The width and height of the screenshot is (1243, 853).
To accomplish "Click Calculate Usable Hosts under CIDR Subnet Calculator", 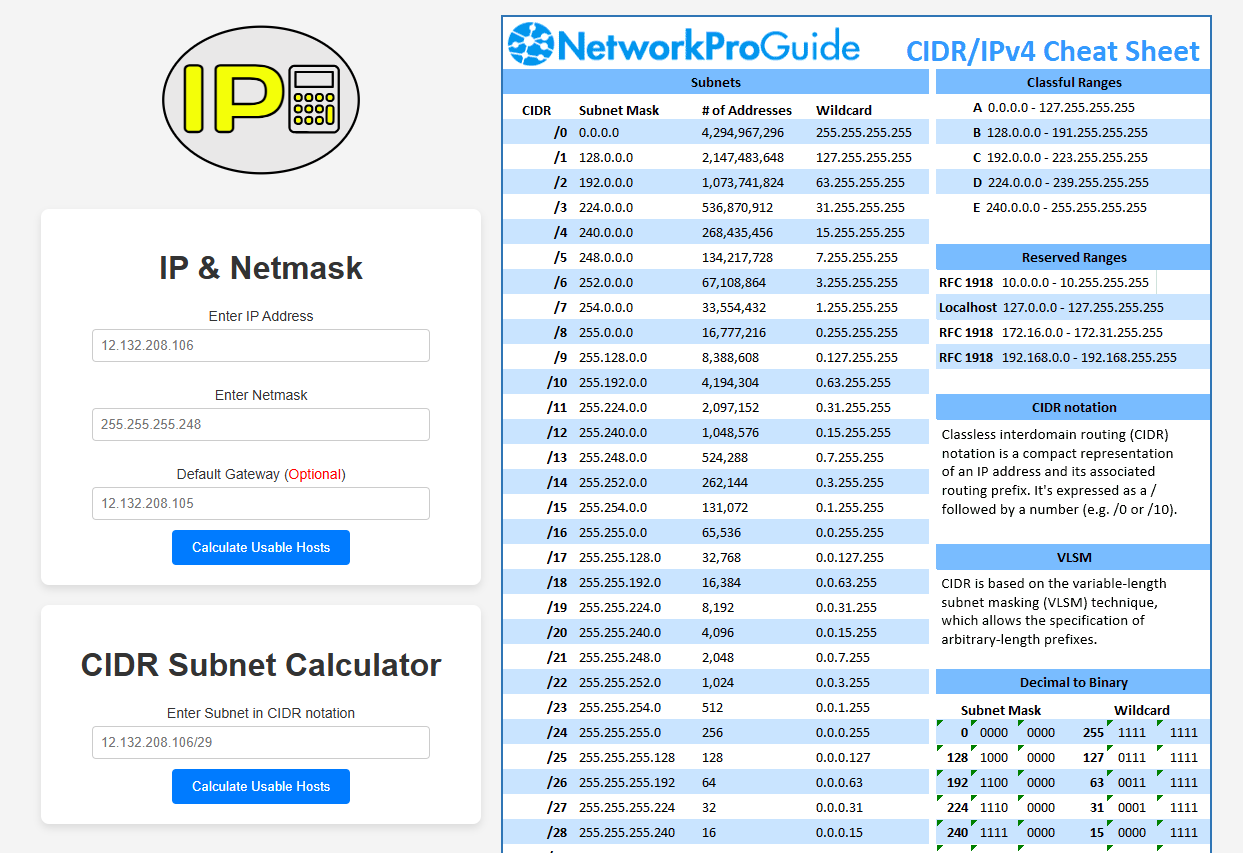I will [x=261, y=787].
